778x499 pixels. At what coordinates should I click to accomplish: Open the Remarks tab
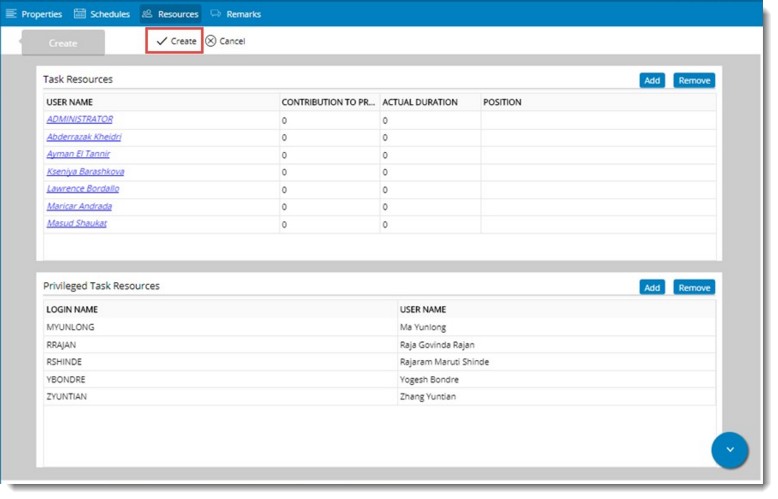[x=243, y=14]
